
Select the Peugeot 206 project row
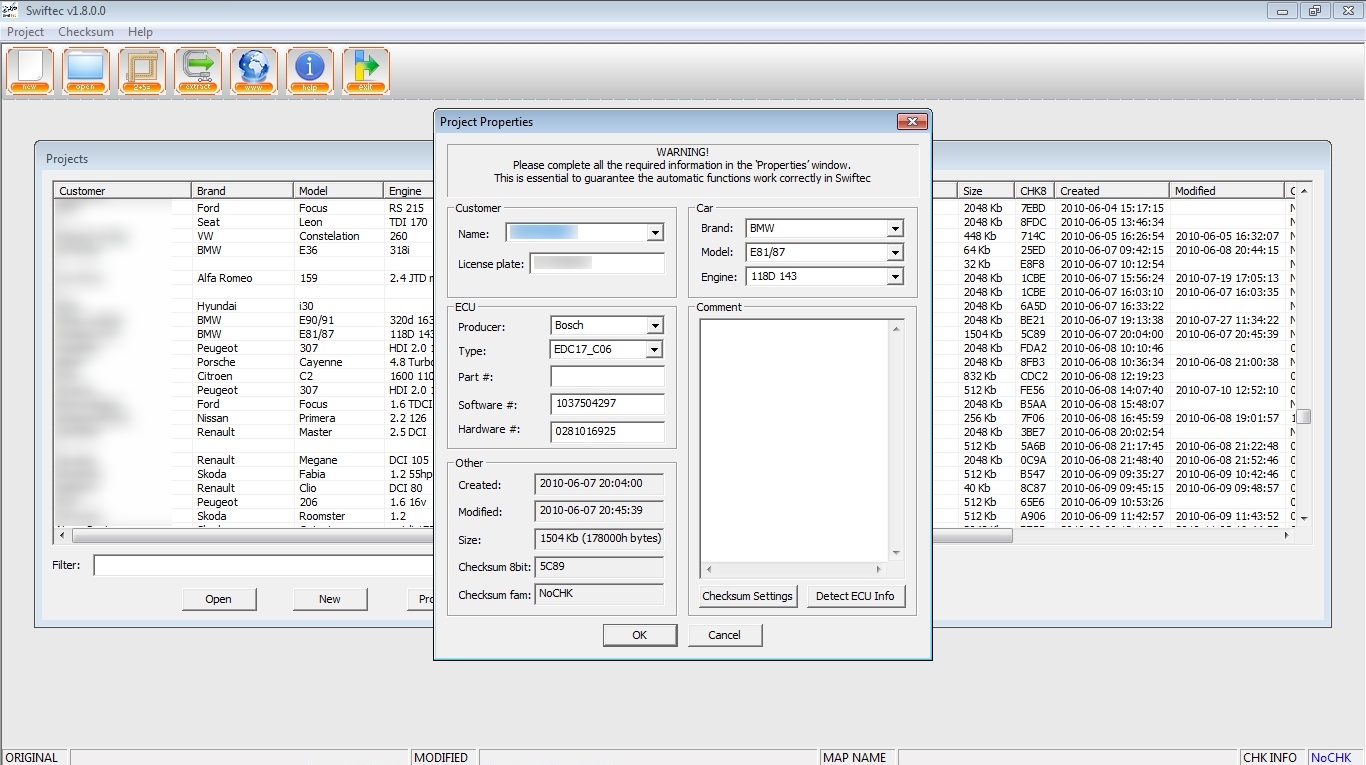click(x=243, y=502)
